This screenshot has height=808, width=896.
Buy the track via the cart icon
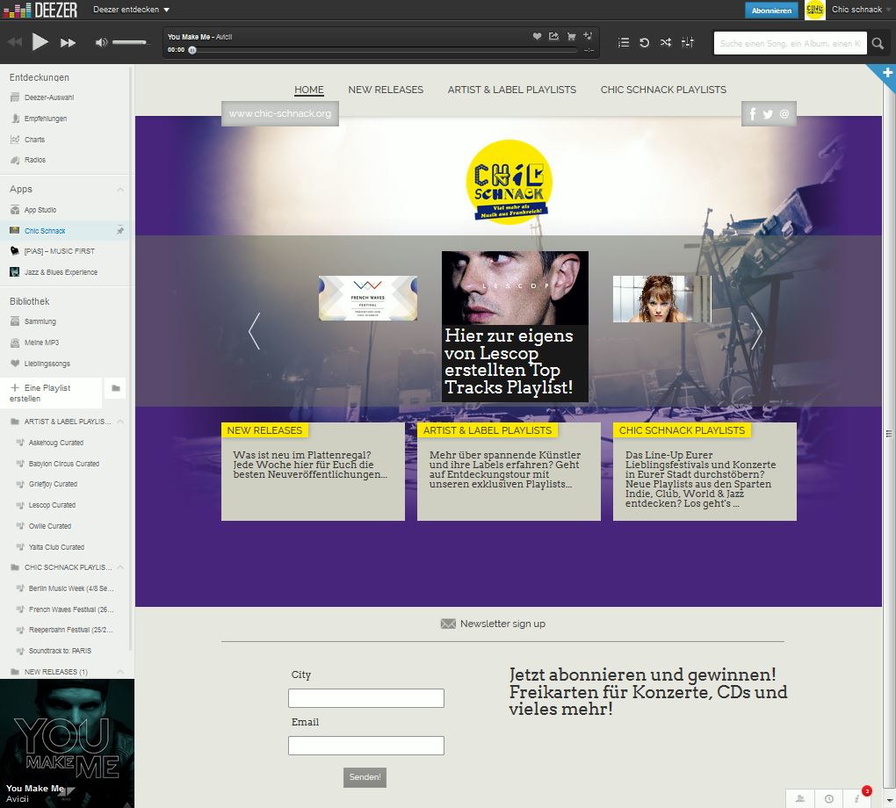[571, 37]
